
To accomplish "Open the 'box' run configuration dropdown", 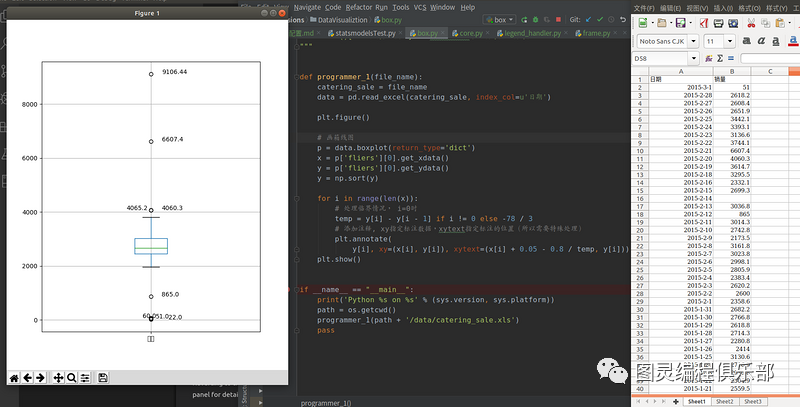I will pos(500,20).
